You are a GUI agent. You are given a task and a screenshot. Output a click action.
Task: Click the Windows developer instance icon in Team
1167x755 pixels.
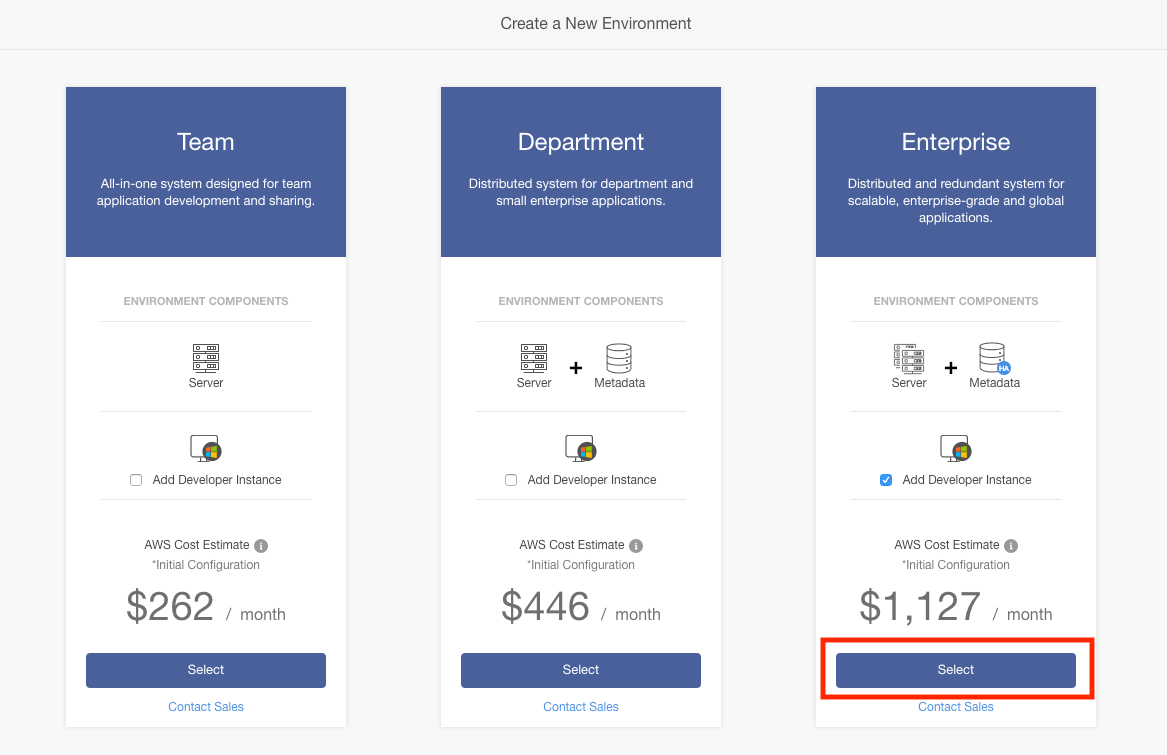(x=205, y=447)
